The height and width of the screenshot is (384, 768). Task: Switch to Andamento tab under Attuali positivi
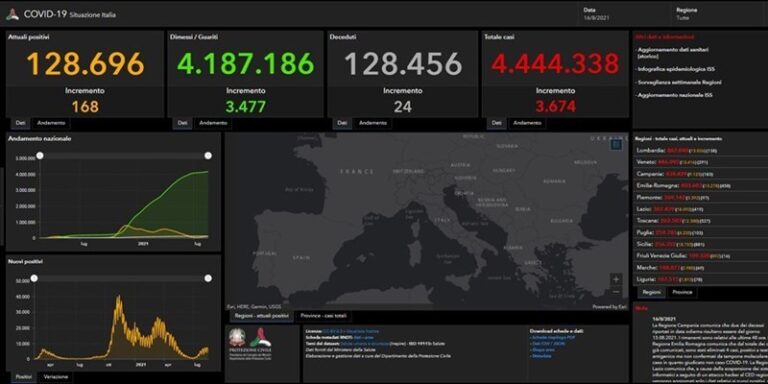[50, 123]
